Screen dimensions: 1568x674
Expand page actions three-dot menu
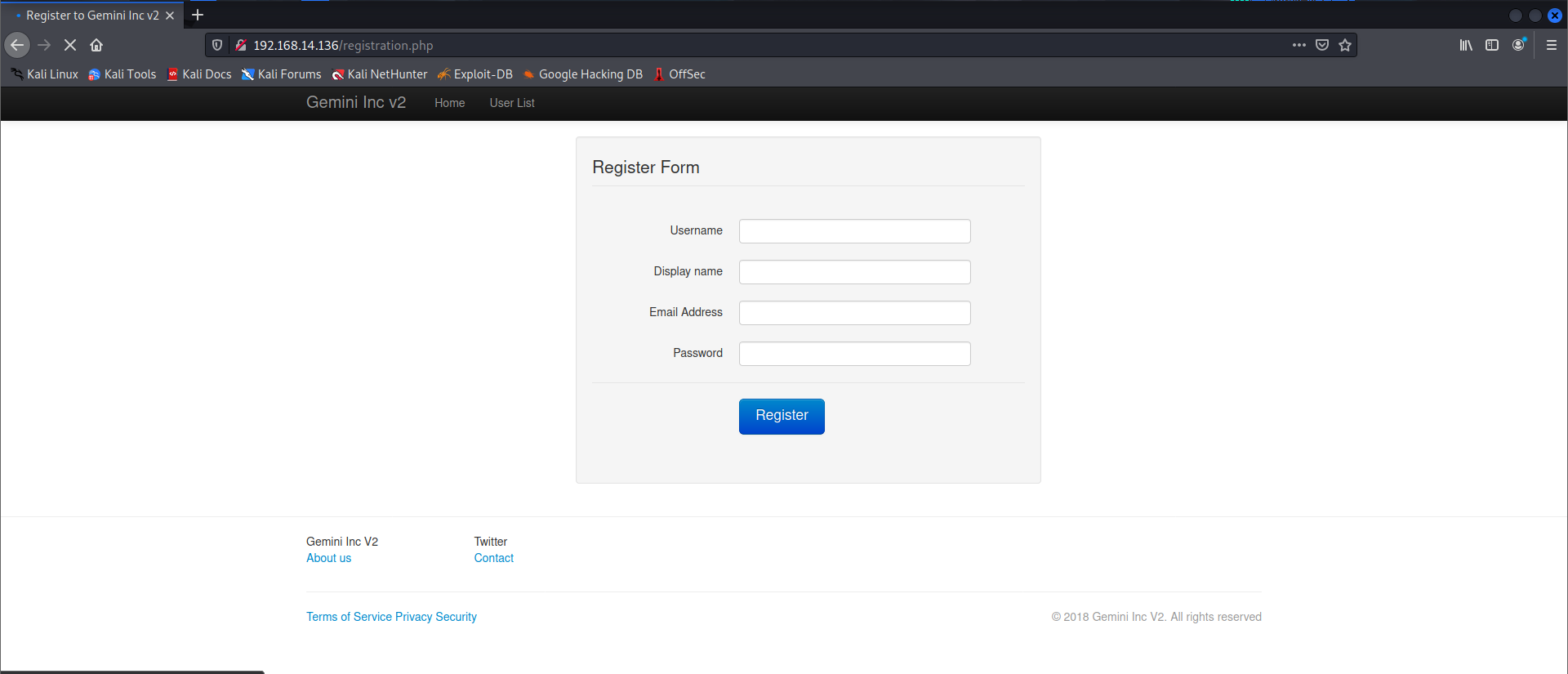pyautogui.click(x=1298, y=46)
